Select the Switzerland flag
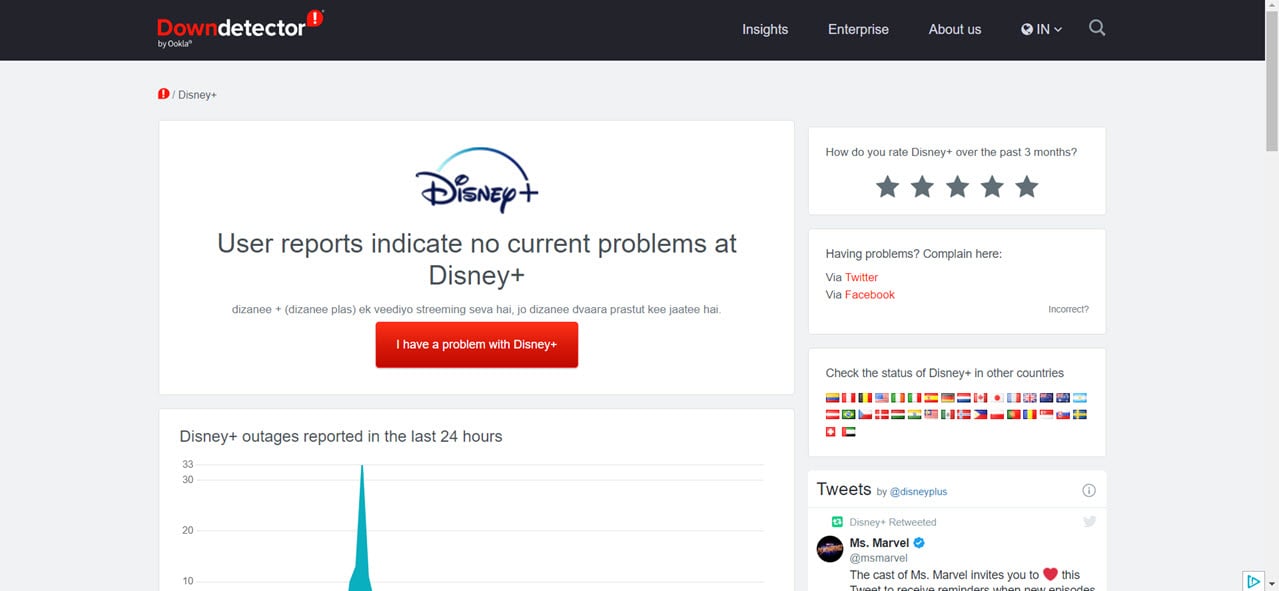This screenshot has width=1279, height=591. coord(831,432)
